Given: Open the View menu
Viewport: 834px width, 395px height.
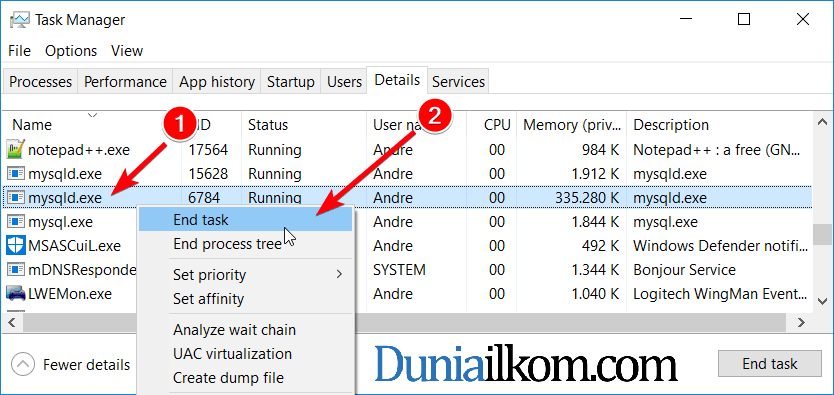Looking at the screenshot, I should pyautogui.click(x=127, y=51).
